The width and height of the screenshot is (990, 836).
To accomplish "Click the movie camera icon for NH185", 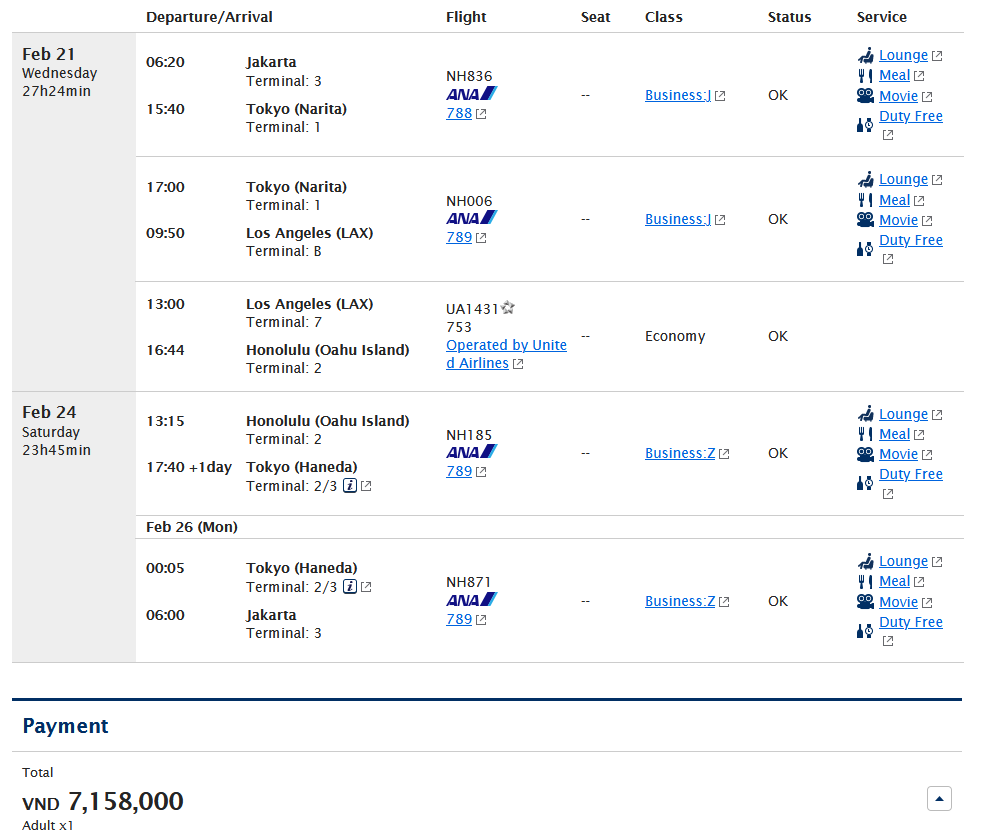I will pyautogui.click(x=865, y=455).
